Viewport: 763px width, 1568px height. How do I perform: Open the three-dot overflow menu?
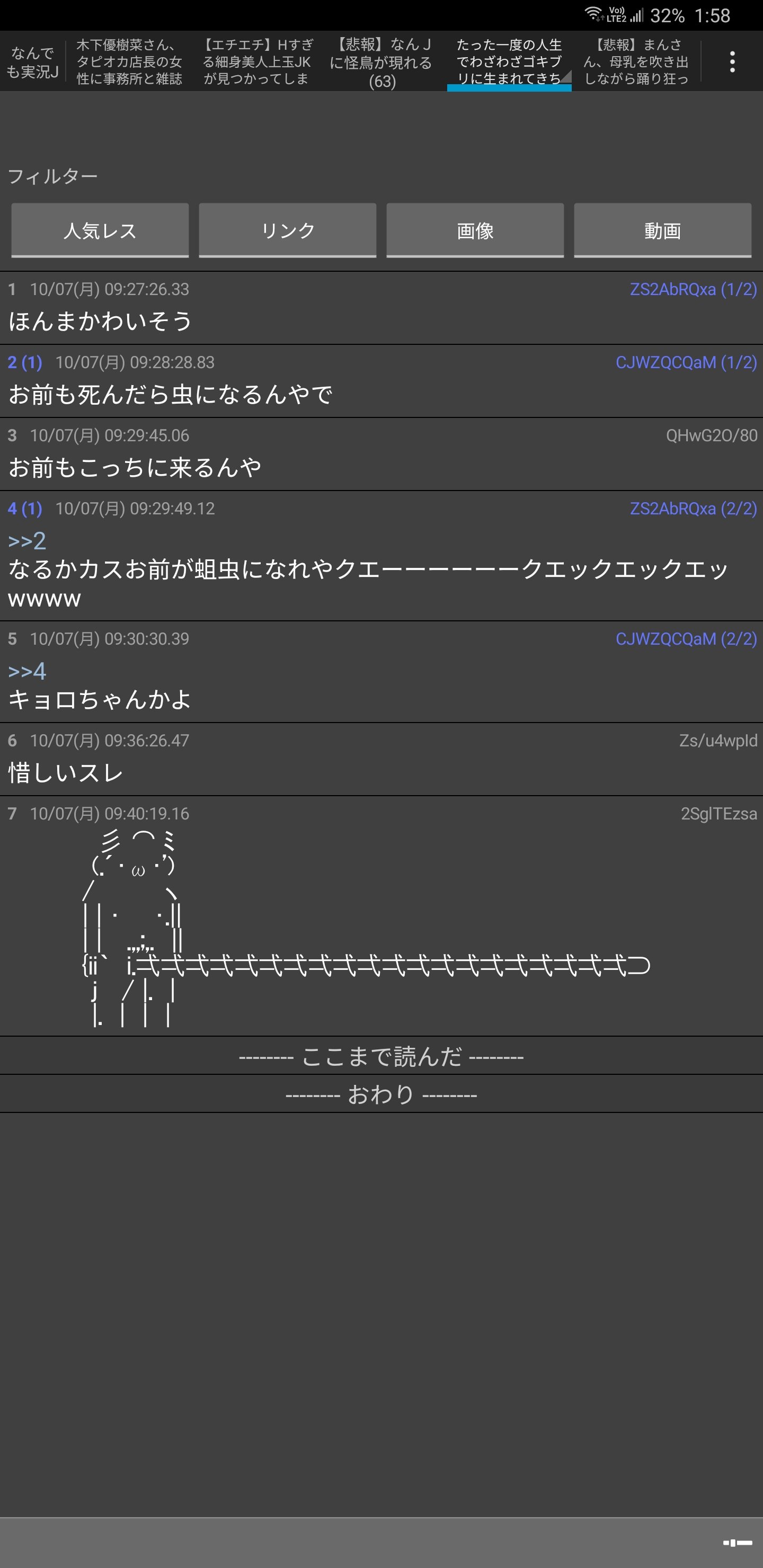coord(732,62)
